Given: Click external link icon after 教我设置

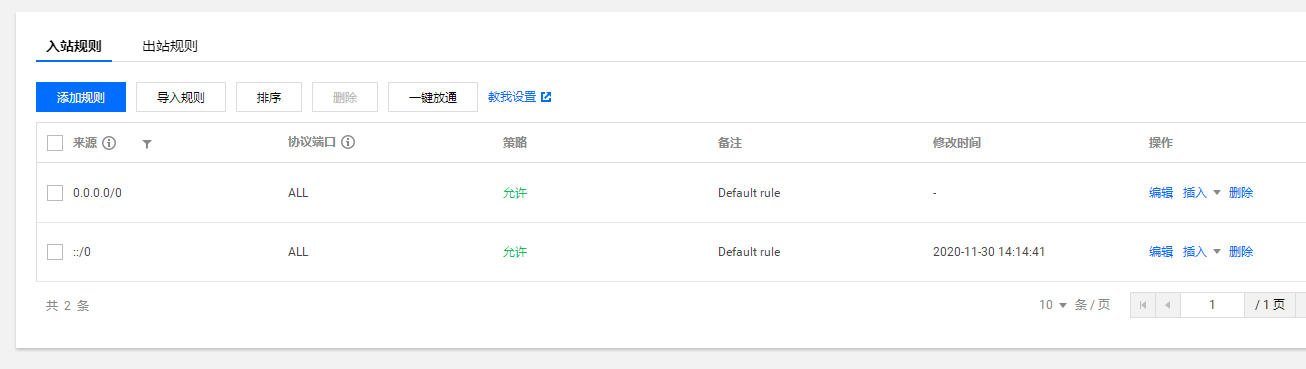Looking at the screenshot, I should pos(546,97).
